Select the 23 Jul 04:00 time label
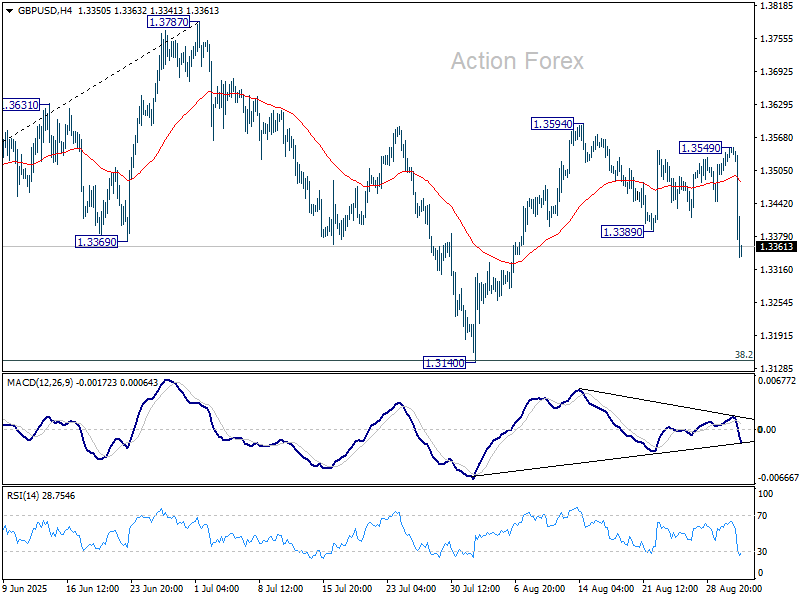Viewport: 800px width, 600px height. pos(411,589)
